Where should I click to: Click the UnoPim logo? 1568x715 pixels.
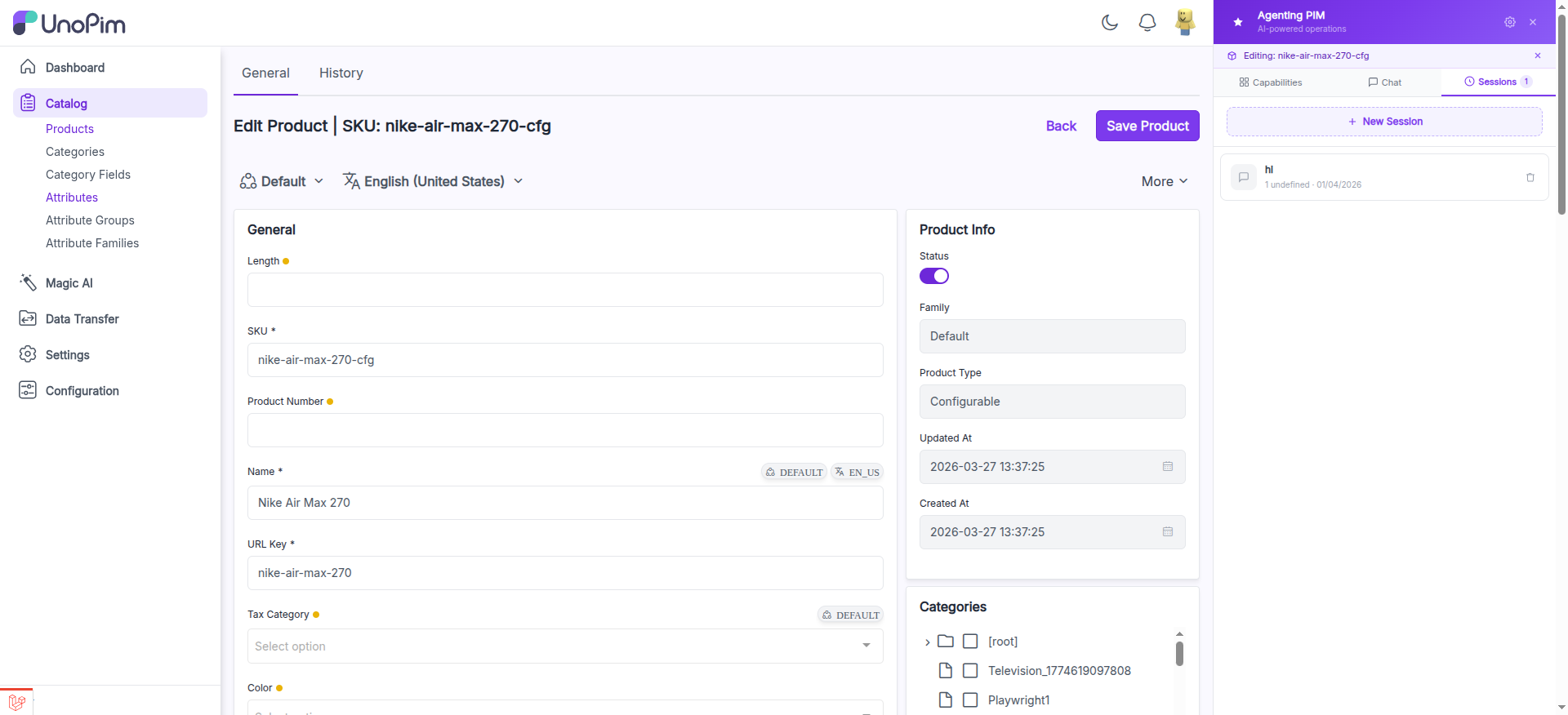pyautogui.click(x=69, y=23)
